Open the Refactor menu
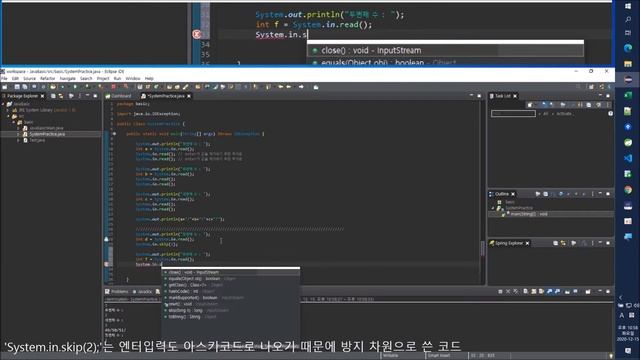Image resolution: width=640 pixels, height=360 pixels. [x=47, y=78]
